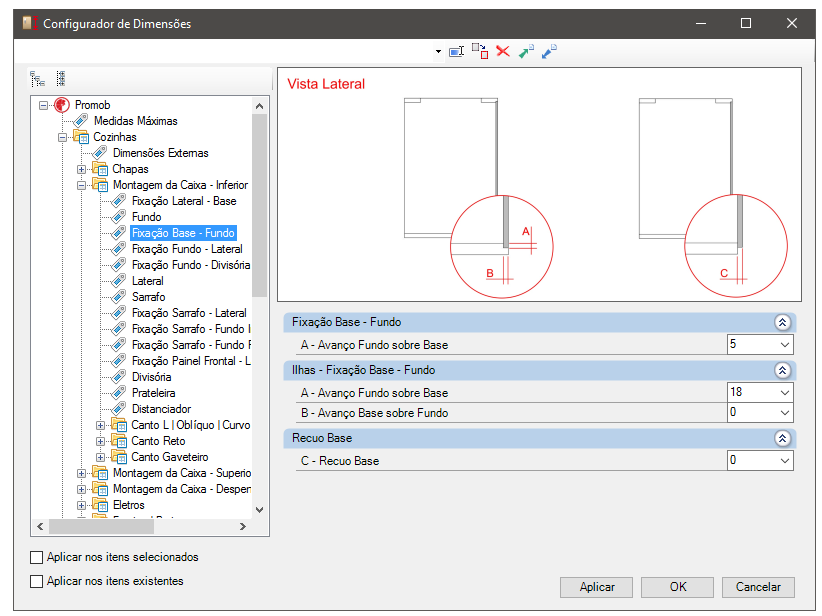Select the Distanciador tree item
The height and width of the screenshot is (616, 822).
pyautogui.click(x=161, y=409)
